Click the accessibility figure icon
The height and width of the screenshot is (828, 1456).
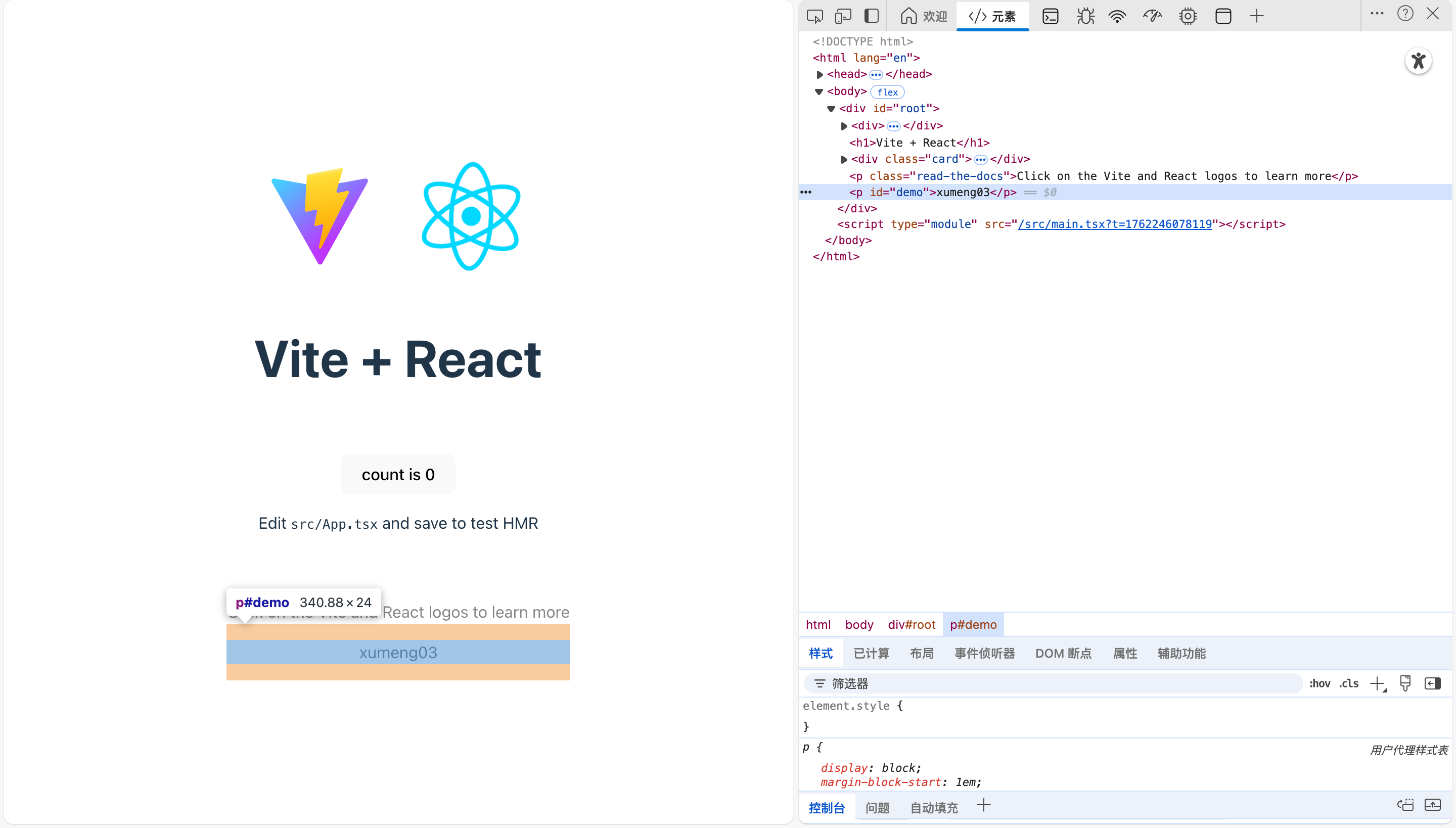coord(1418,61)
